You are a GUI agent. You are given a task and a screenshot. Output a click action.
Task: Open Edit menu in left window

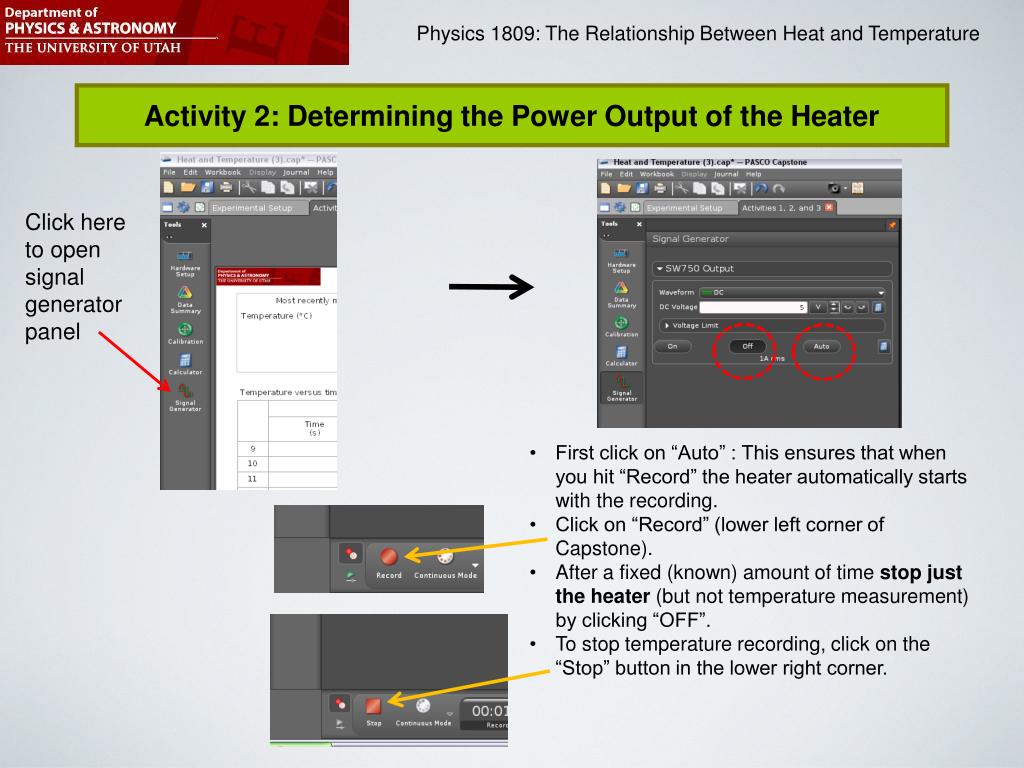pos(190,172)
